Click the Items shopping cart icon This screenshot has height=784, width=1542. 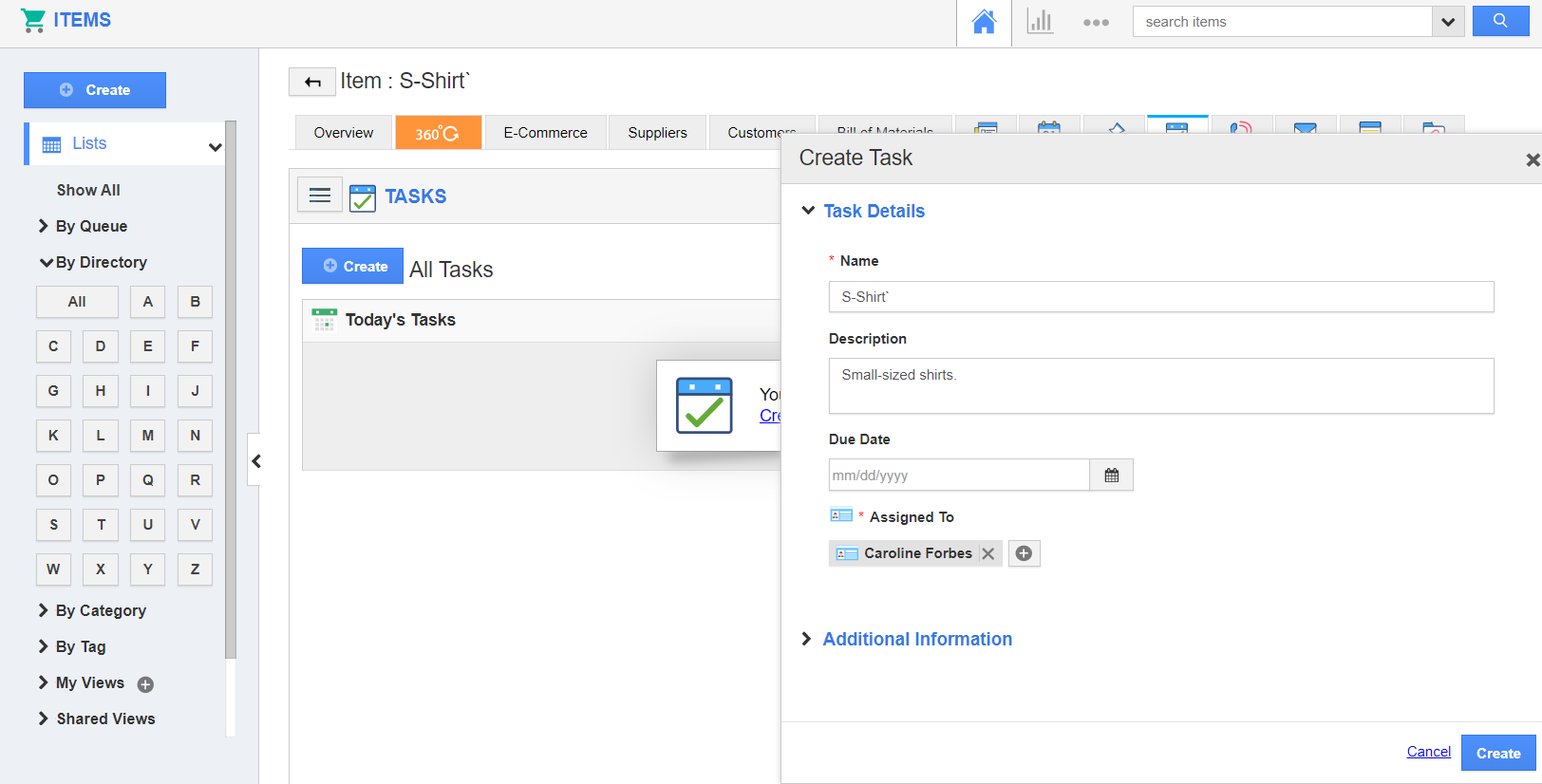coord(33,20)
